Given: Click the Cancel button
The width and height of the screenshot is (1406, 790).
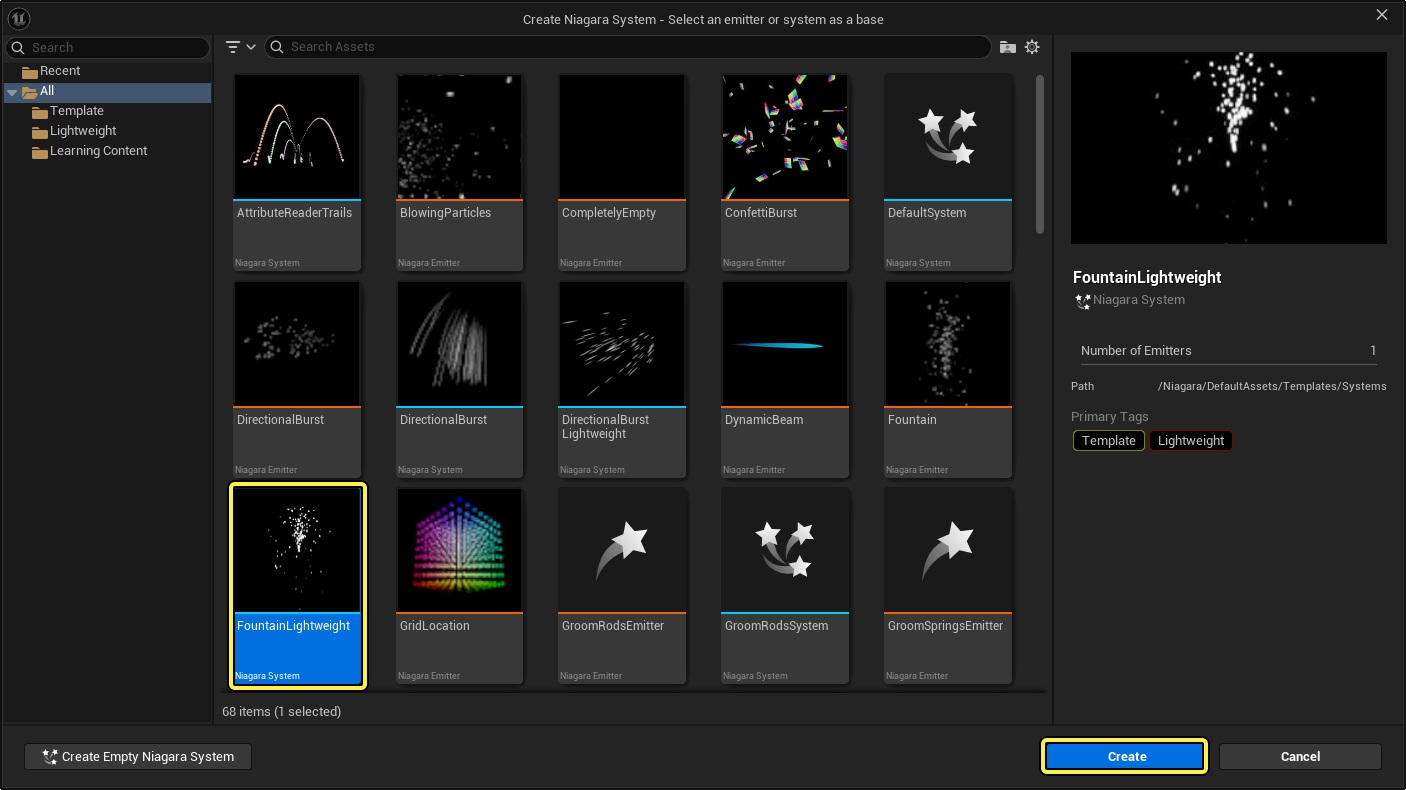Looking at the screenshot, I should pyautogui.click(x=1299, y=757).
